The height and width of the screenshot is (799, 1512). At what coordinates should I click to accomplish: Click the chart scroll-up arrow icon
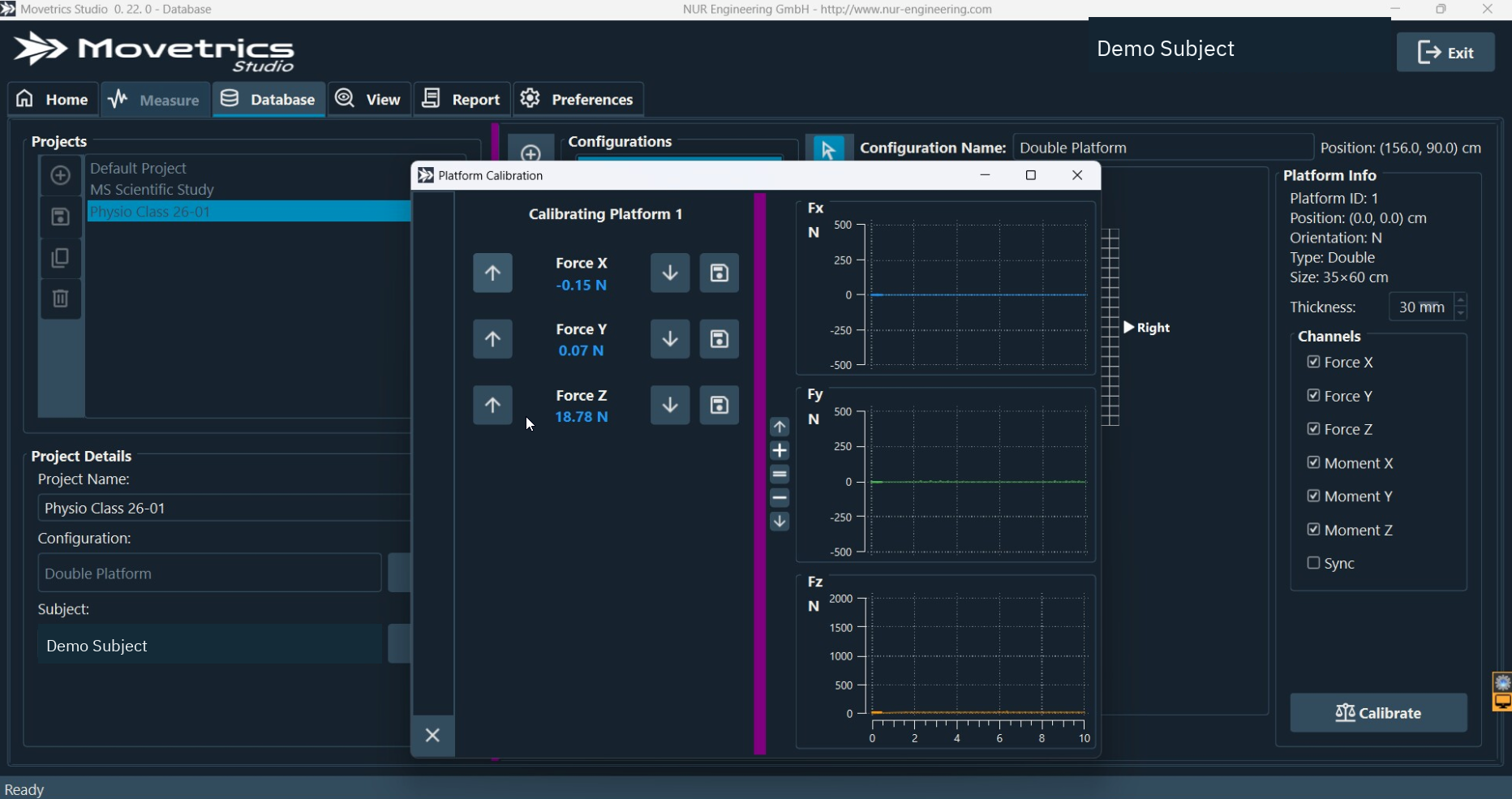pos(780,427)
